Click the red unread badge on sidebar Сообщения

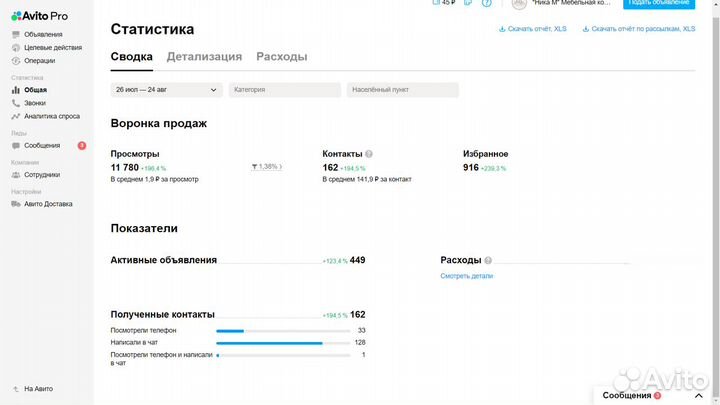tap(82, 146)
